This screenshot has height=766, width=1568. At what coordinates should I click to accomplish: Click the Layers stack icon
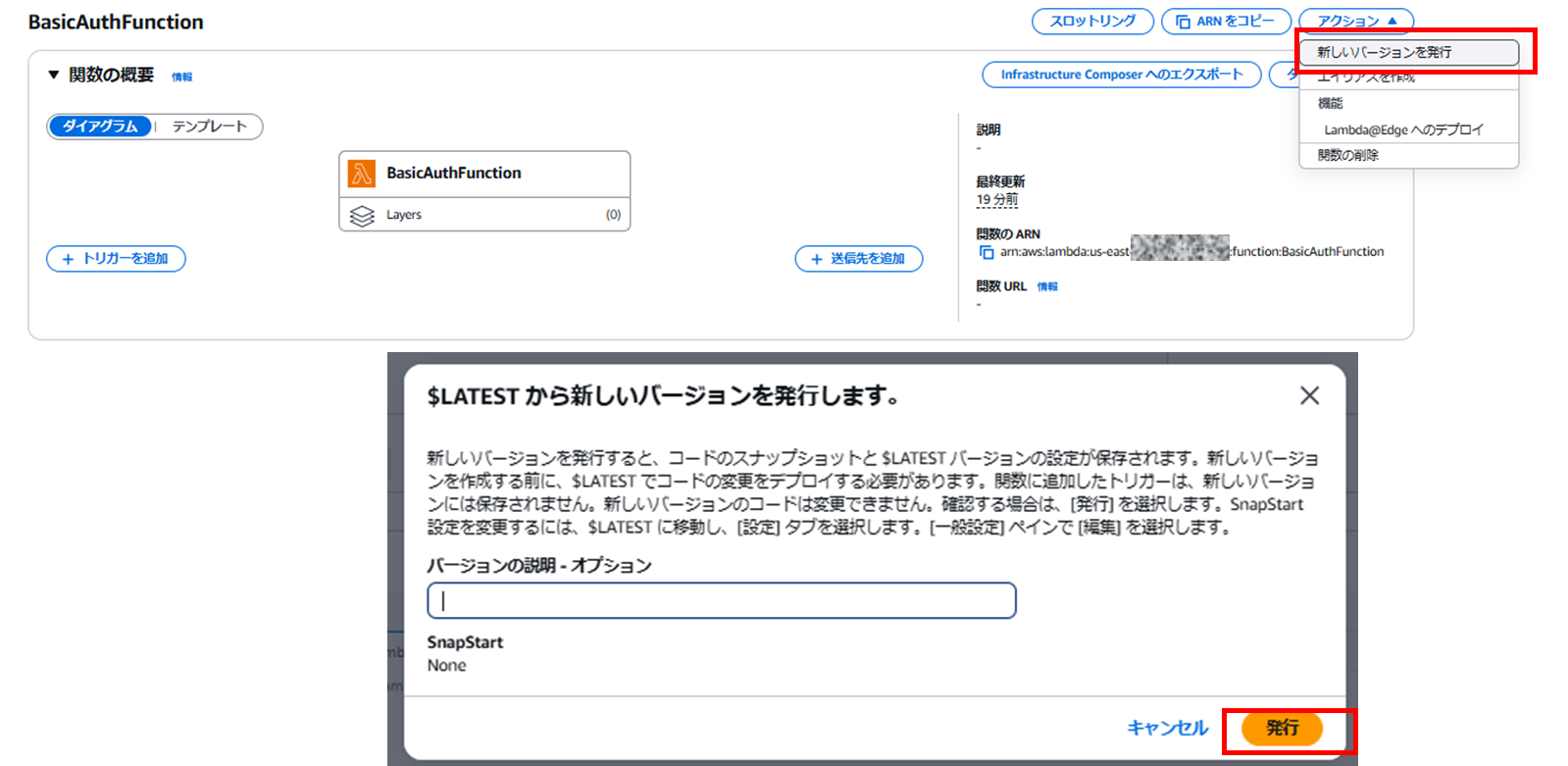pos(362,216)
